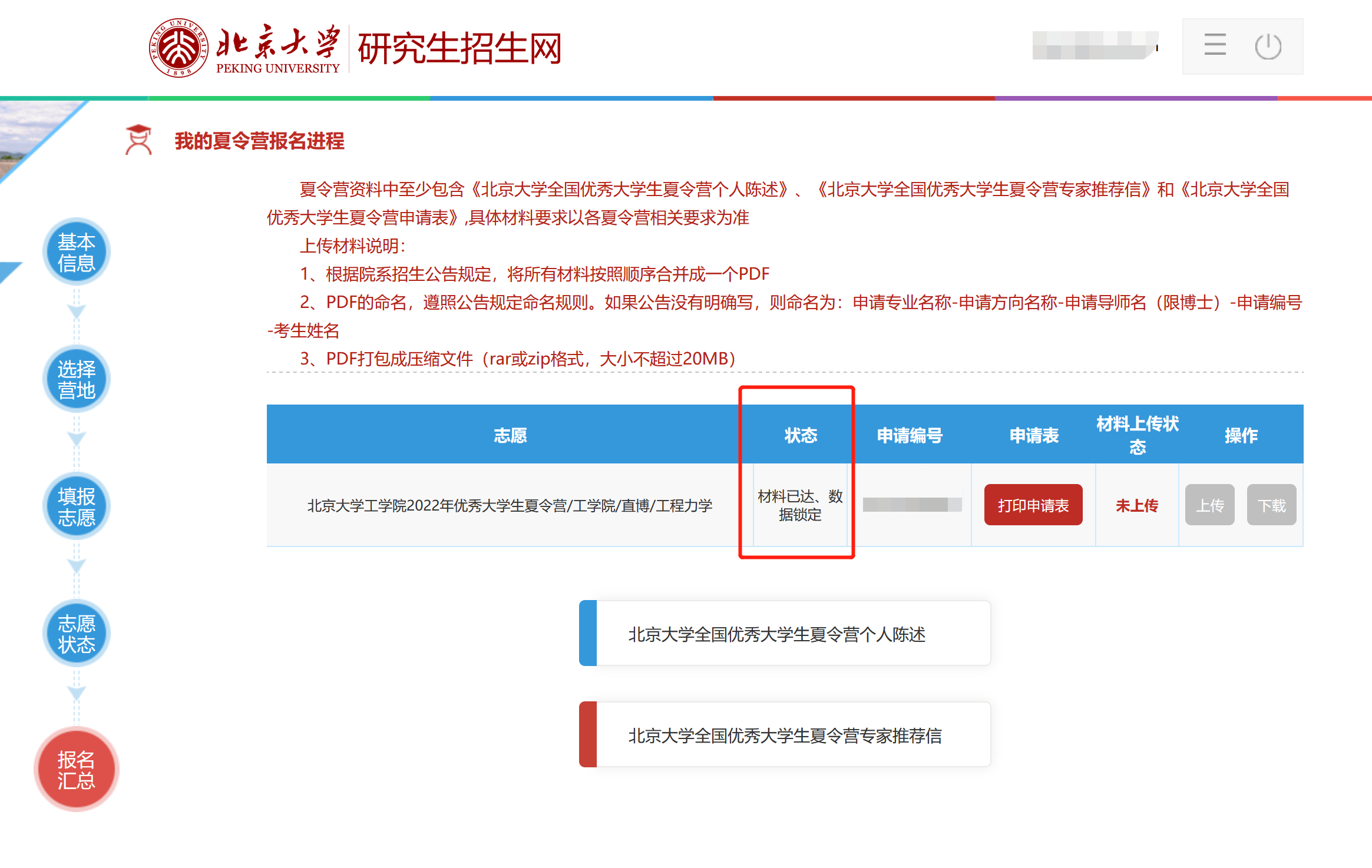Click the hamburger menu icon
This screenshot has width=1372, height=868.
coord(1215,45)
